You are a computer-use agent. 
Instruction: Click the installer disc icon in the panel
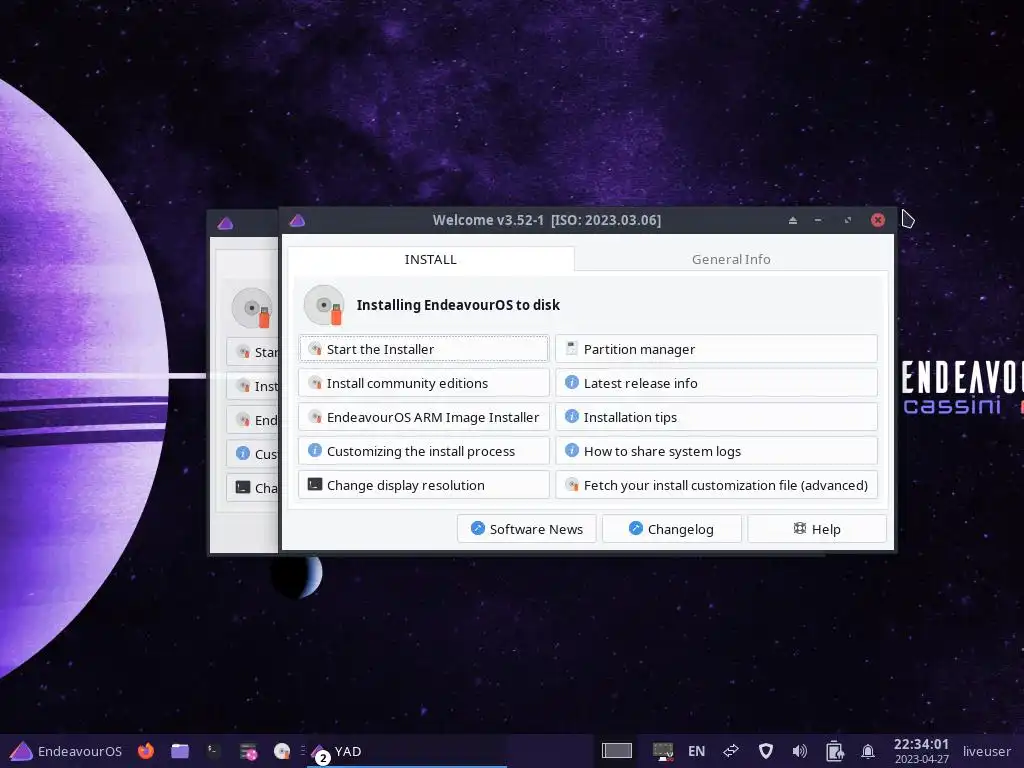(282, 751)
